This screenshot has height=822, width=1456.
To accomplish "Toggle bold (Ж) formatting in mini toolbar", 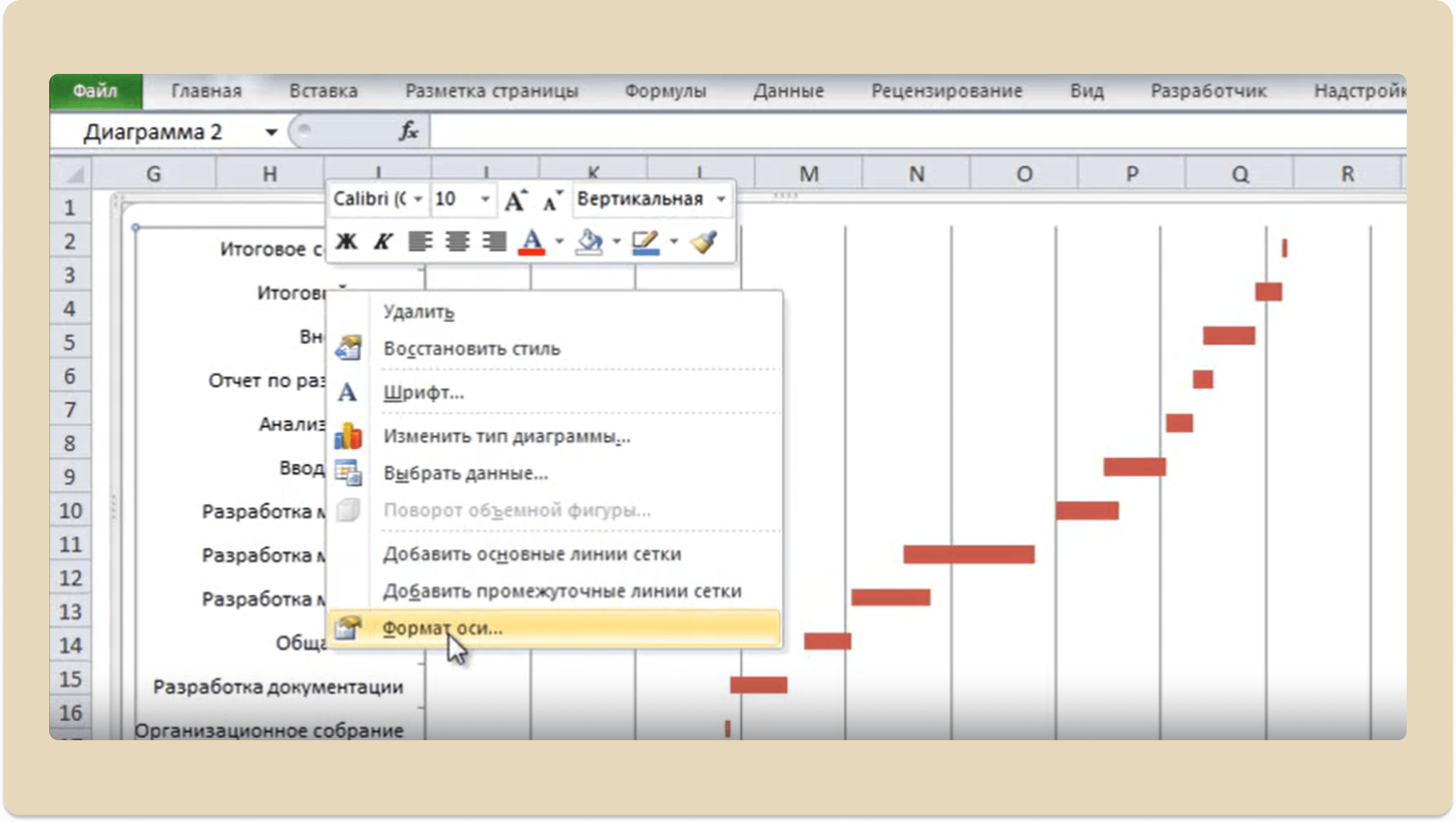I will click(346, 242).
